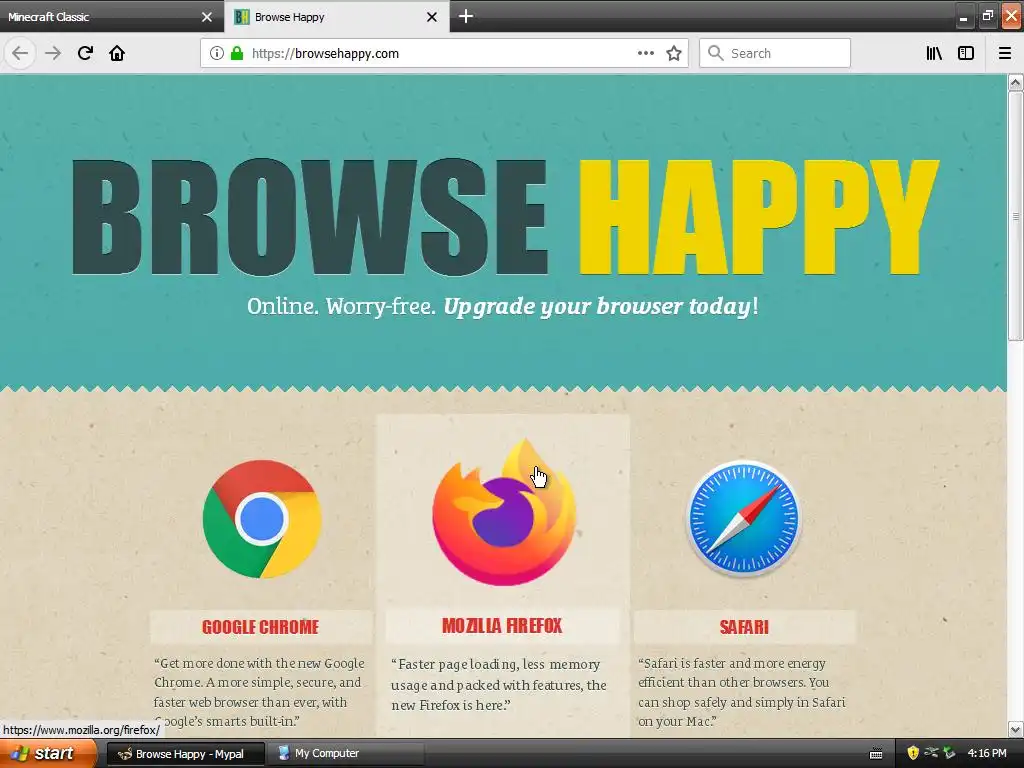Click the Google Chrome logo

pyautogui.click(x=261, y=519)
